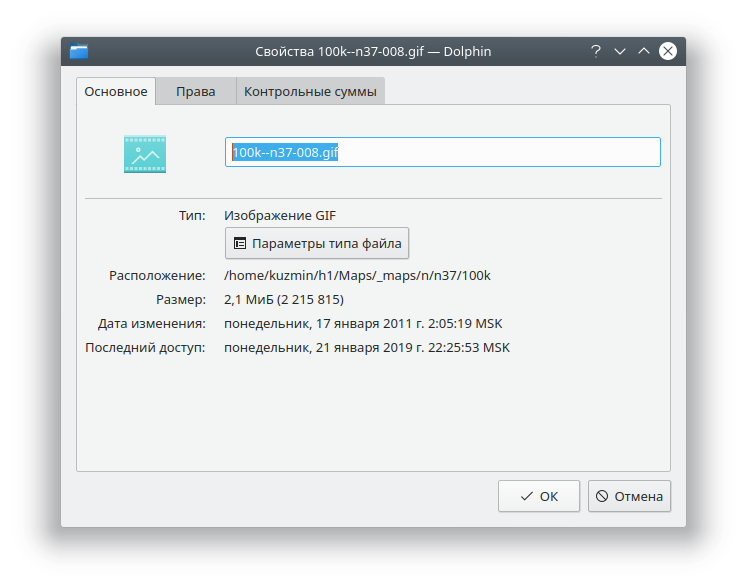Minimize the properties dialog window
The height and width of the screenshot is (588, 747).
click(x=620, y=51)
